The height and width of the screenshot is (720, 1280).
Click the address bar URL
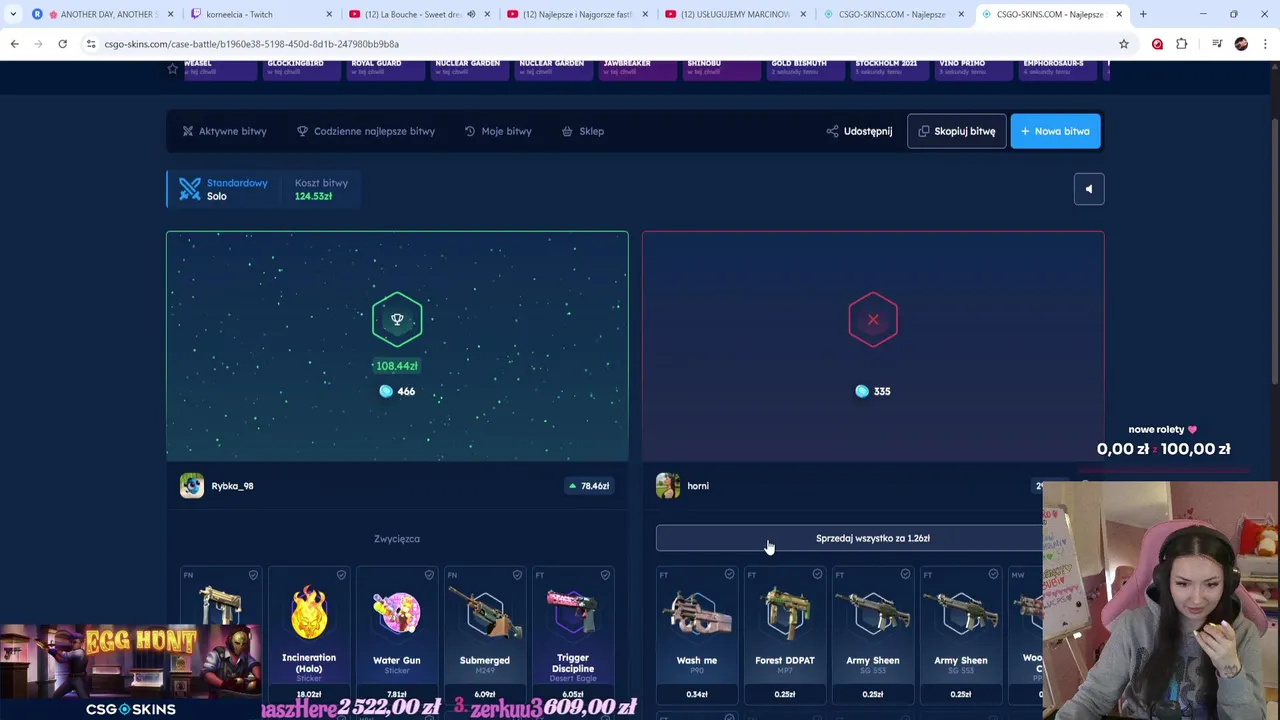coord(251,44)
